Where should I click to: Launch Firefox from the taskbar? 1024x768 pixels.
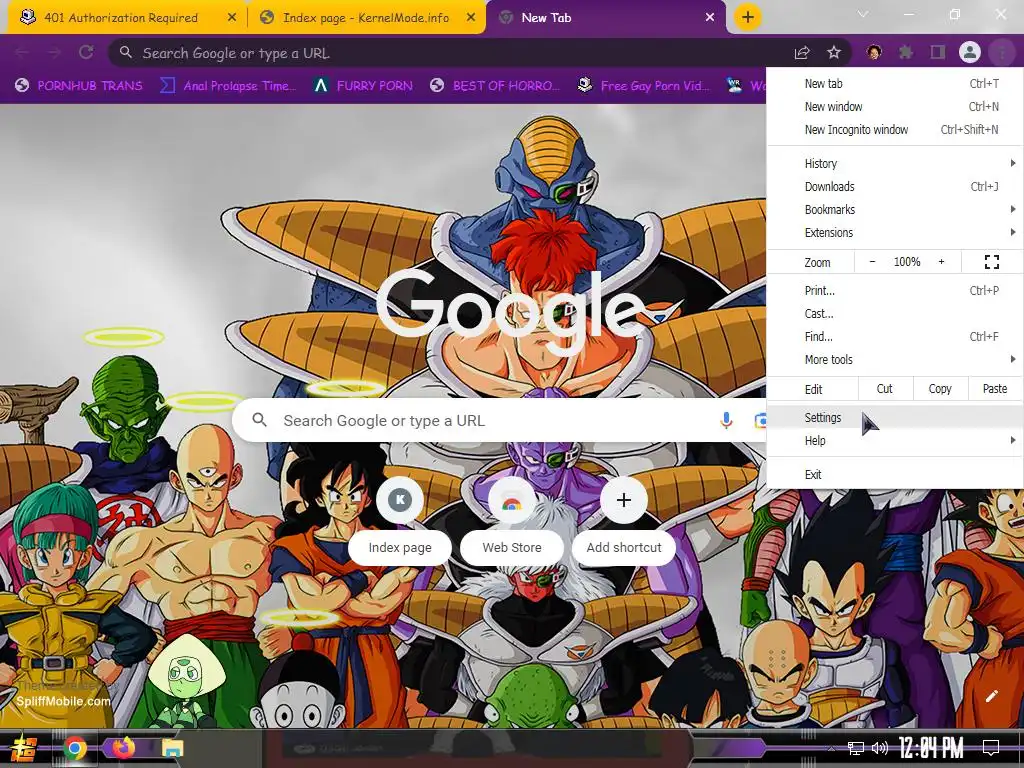tap(123, 748)
